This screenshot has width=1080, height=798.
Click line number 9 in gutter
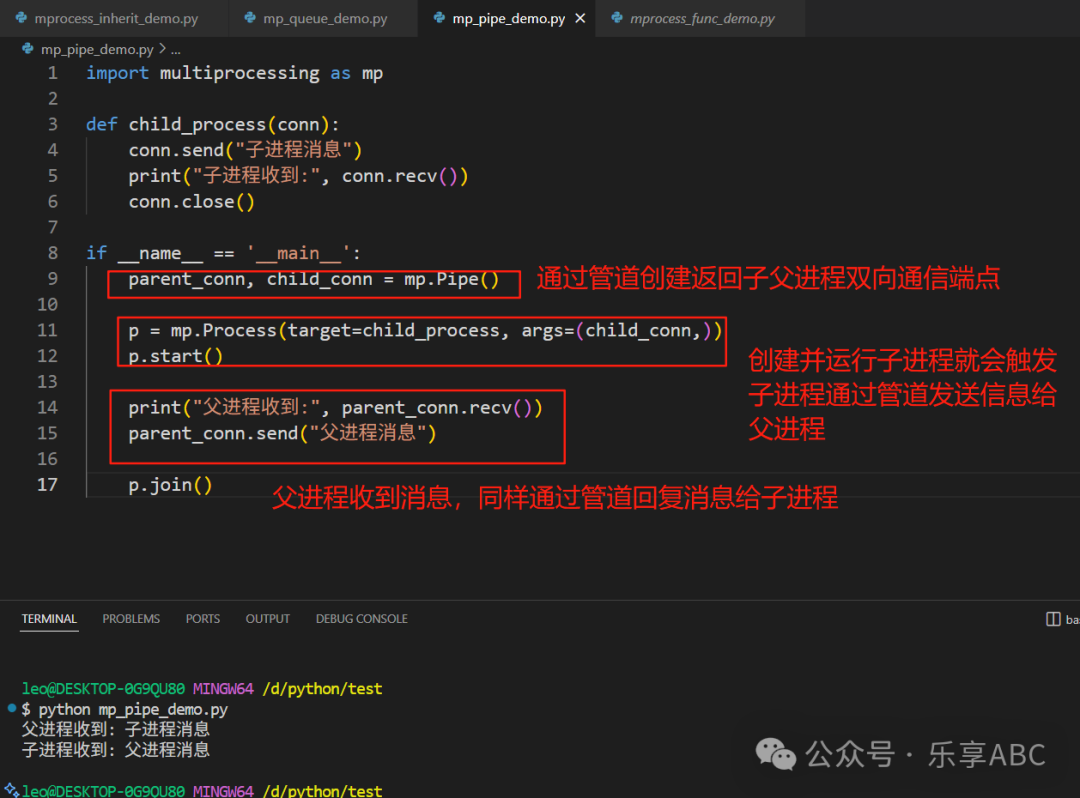point(53,279)
